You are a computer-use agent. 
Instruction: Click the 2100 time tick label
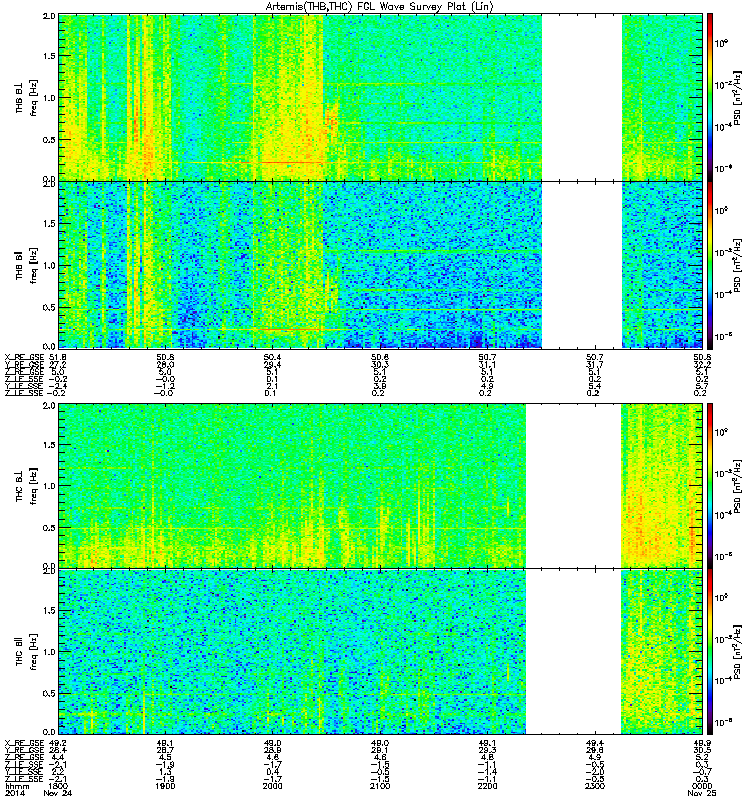click(x=380, y=786)
